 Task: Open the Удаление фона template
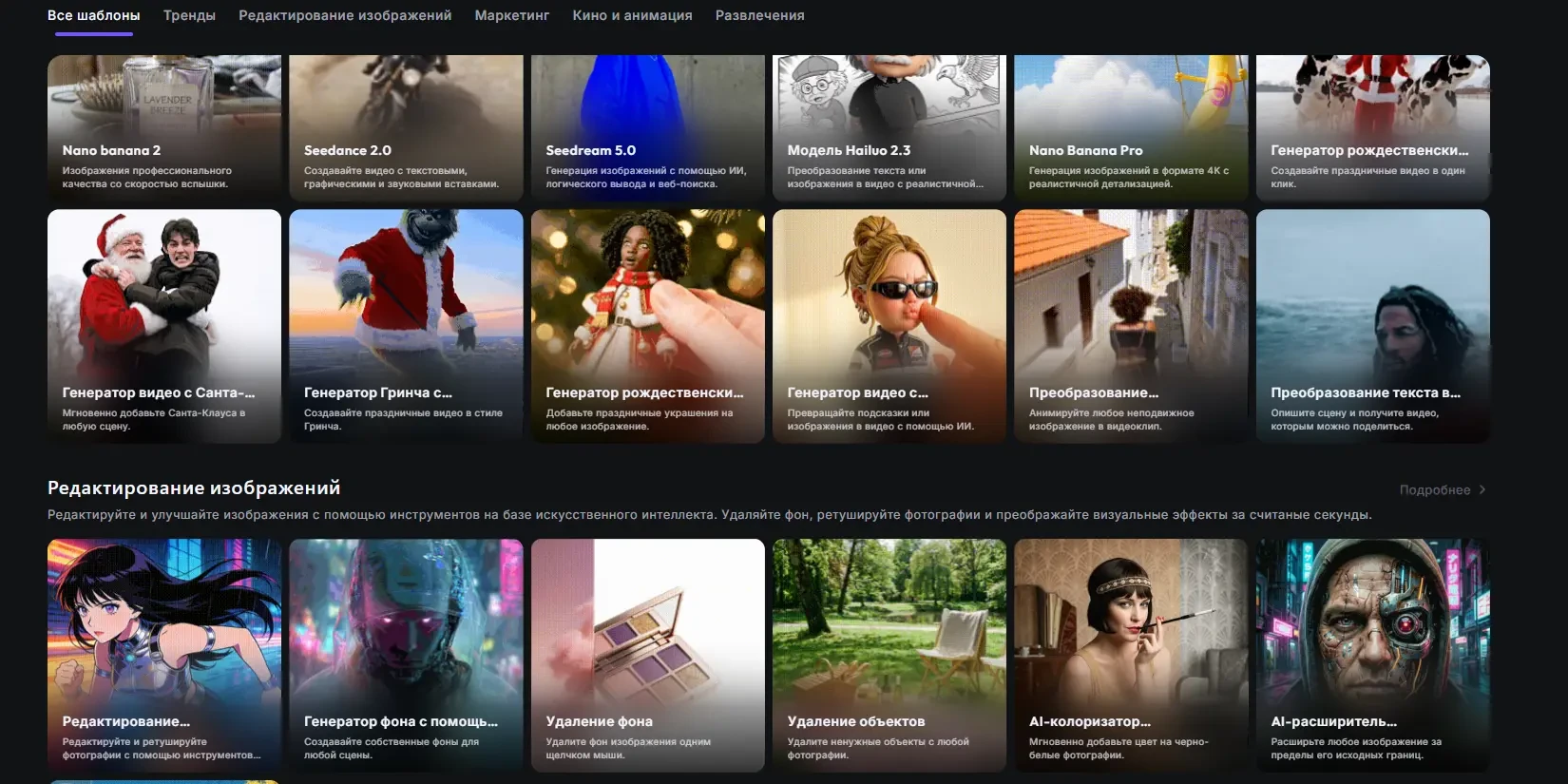648,656
